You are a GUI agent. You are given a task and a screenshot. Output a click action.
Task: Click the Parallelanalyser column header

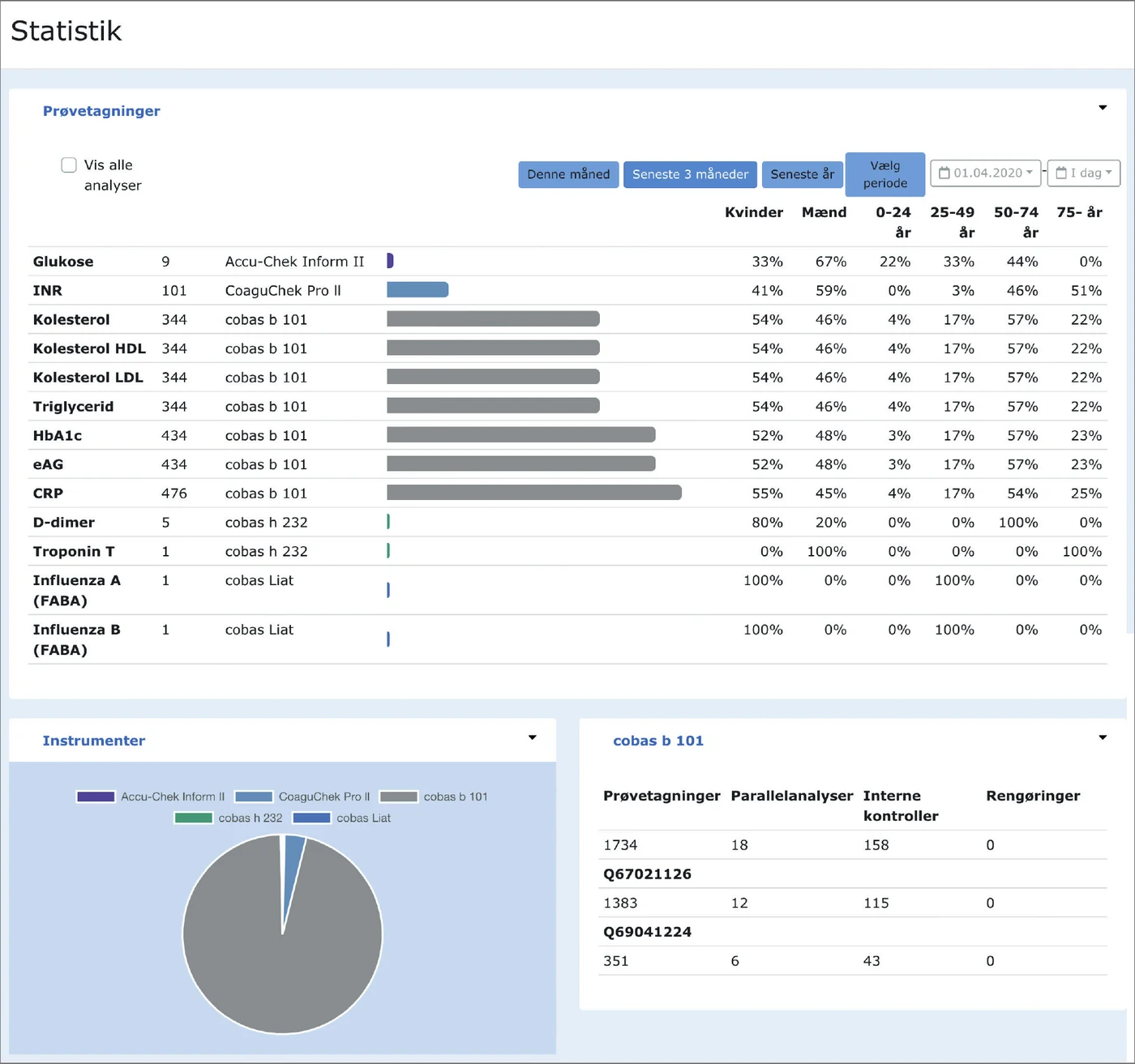[792, 796]
